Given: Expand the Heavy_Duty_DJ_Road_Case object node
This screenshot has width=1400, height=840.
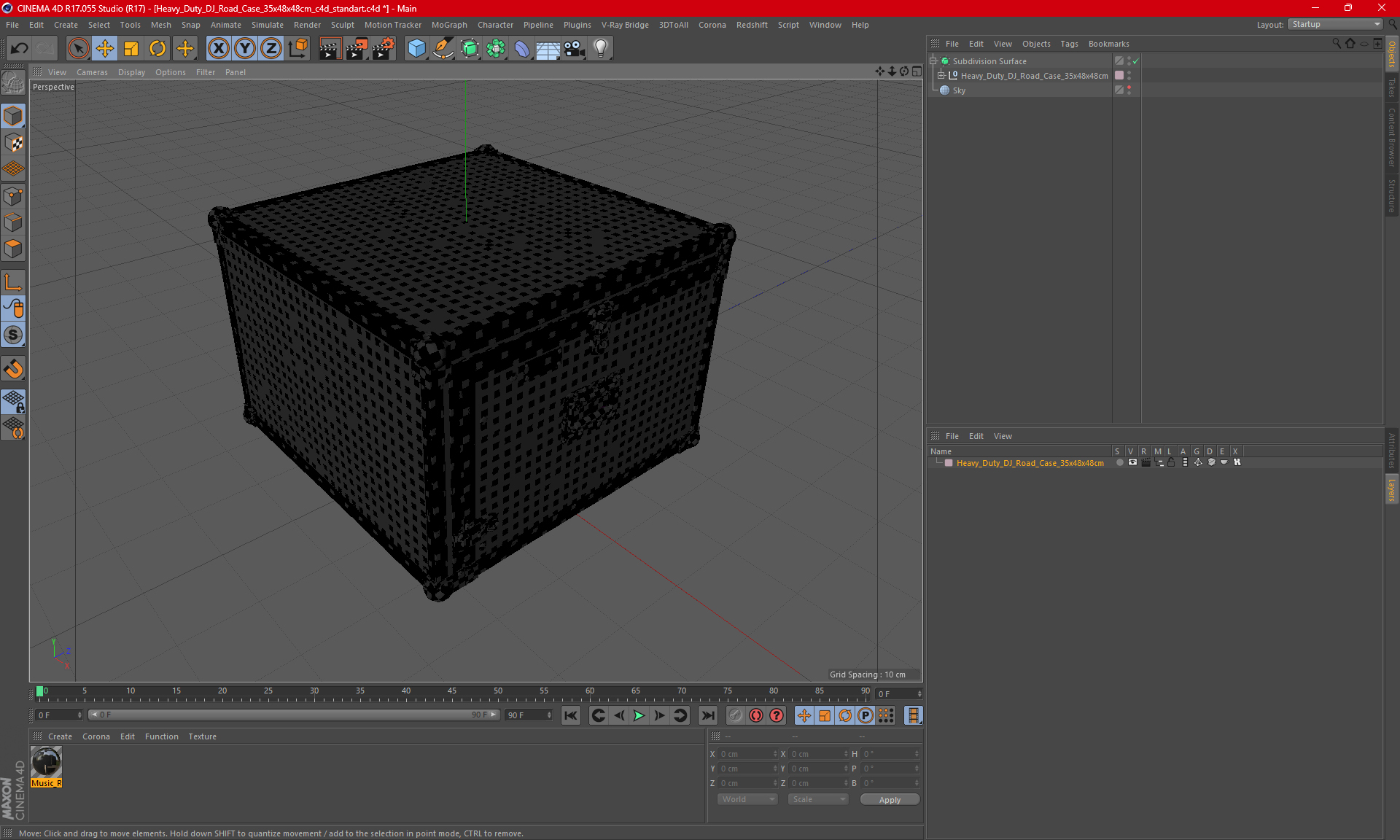Looking at the screenshot, I should click(941, 75).
